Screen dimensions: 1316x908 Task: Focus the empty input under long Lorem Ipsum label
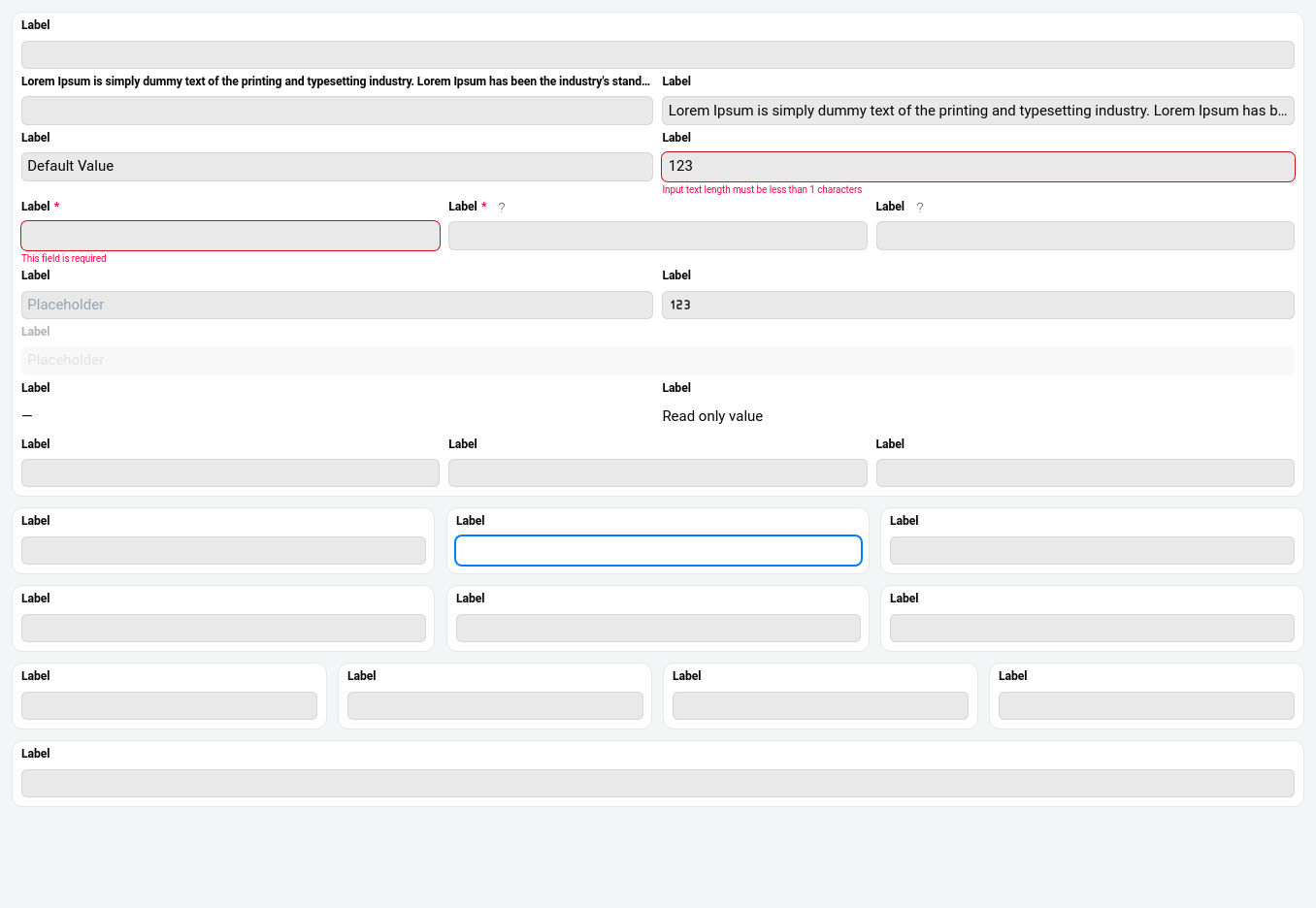click(337, 111)
